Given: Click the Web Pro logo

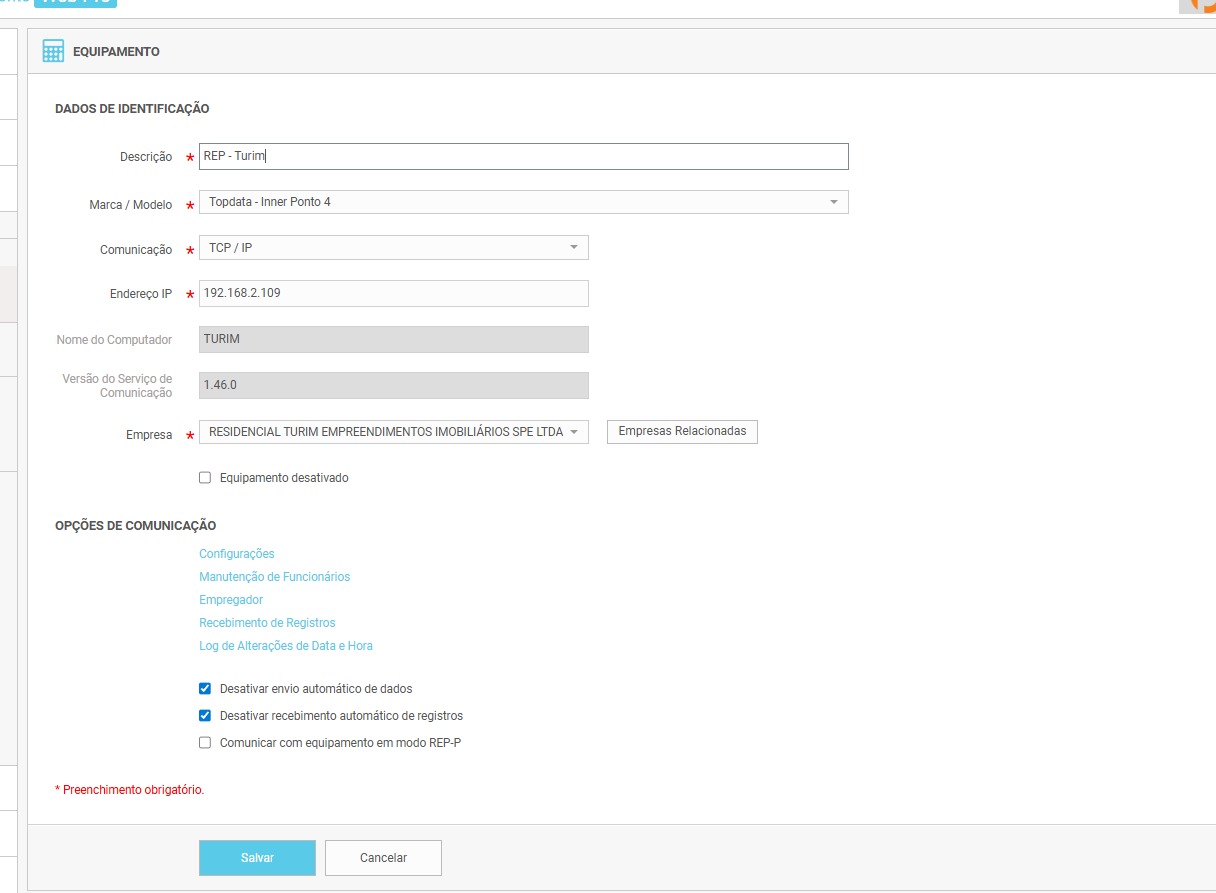Looking at the screenshot, I should click(x=75, y=3).
